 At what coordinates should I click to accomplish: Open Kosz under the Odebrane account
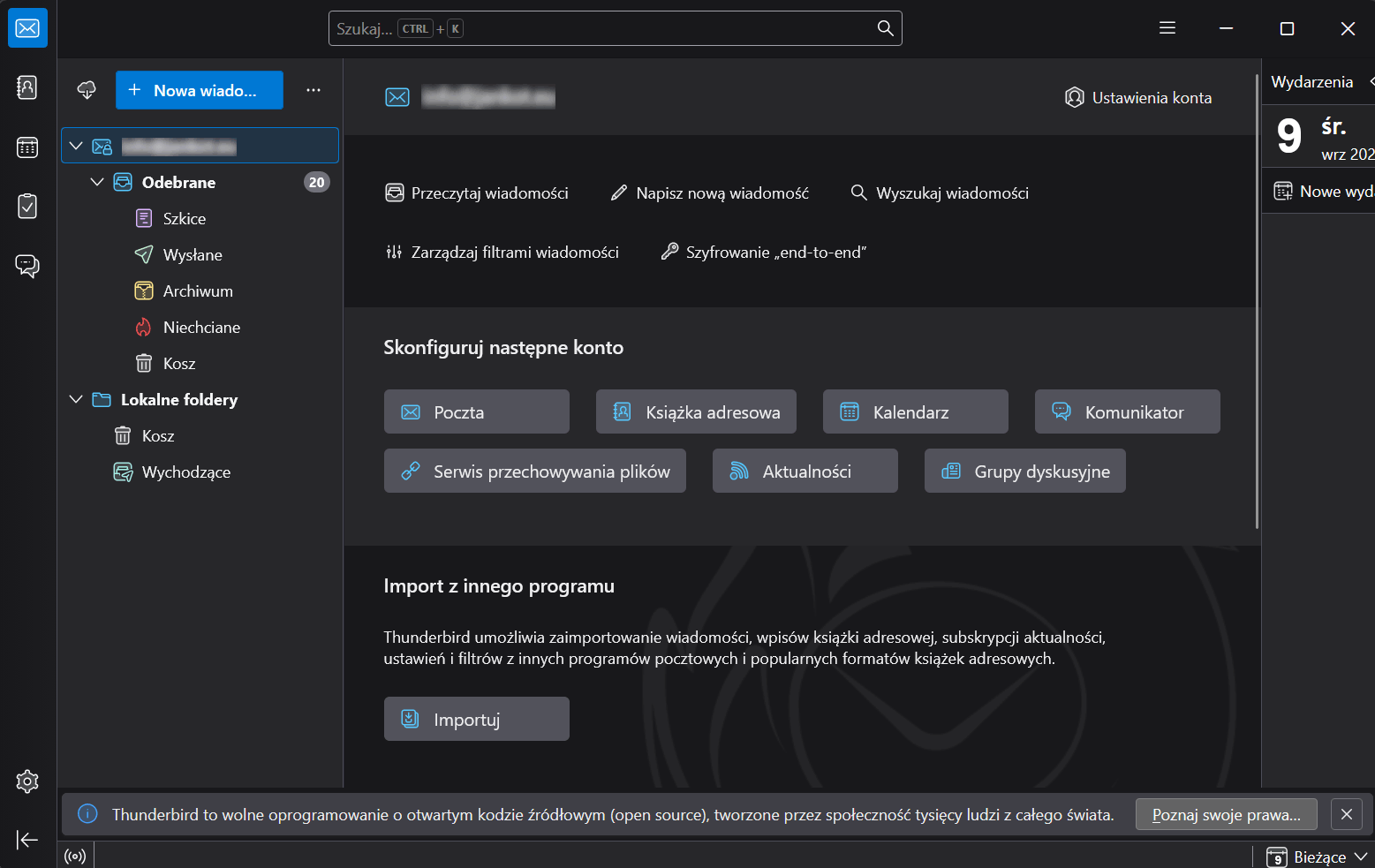pos(200,363)
